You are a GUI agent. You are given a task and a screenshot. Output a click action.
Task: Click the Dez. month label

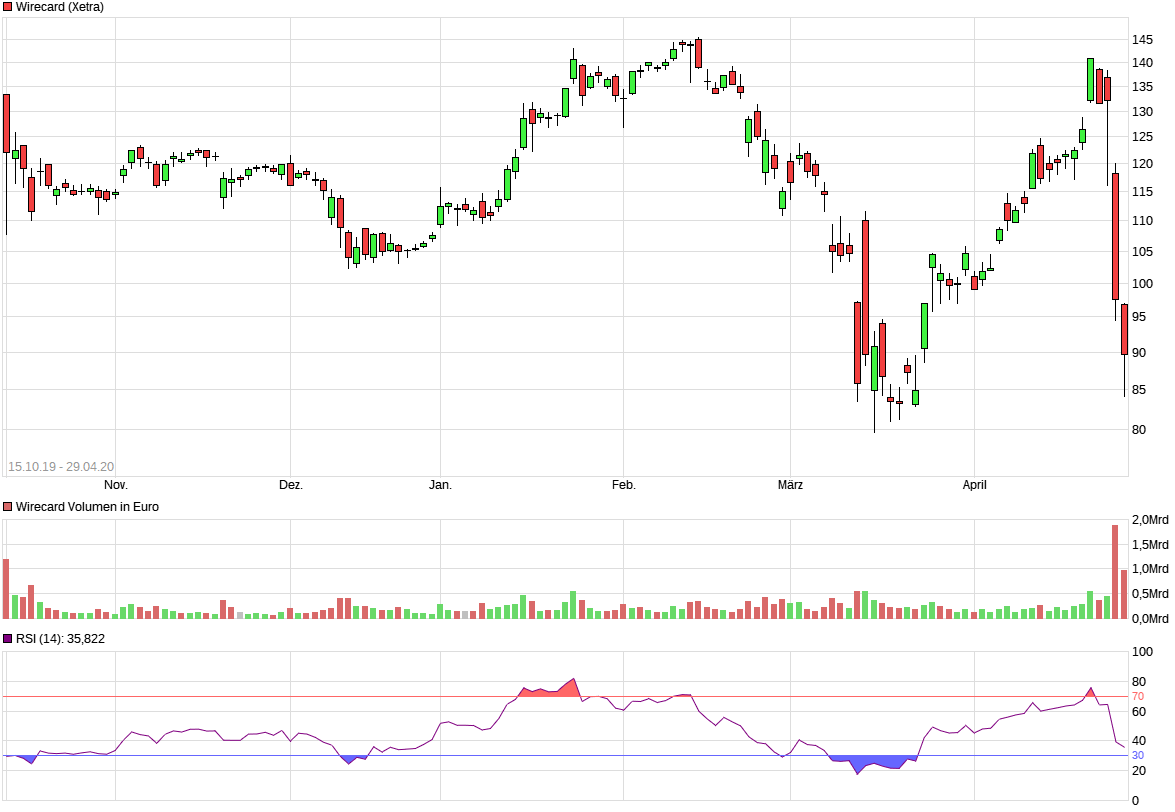tap(291, 485)
